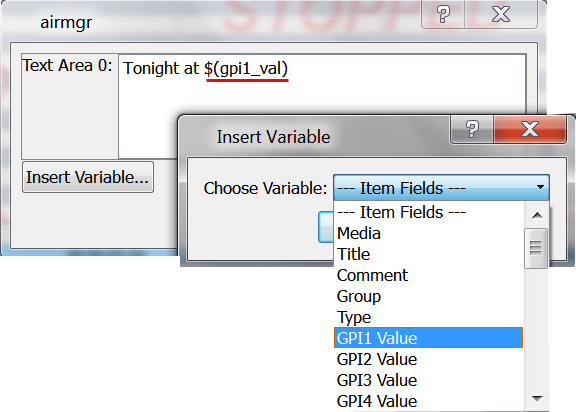
Task: Click the airmgr window help icon
Action: [443, 14]
